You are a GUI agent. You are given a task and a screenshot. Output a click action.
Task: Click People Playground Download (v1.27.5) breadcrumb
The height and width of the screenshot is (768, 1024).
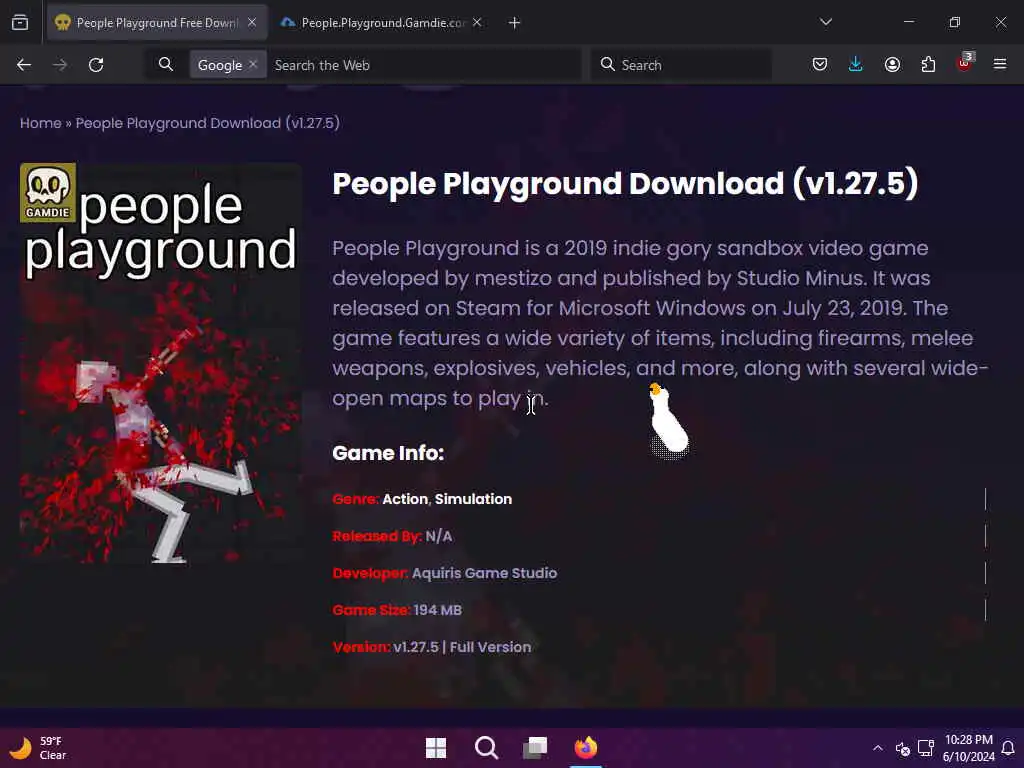tap(208, 123)
